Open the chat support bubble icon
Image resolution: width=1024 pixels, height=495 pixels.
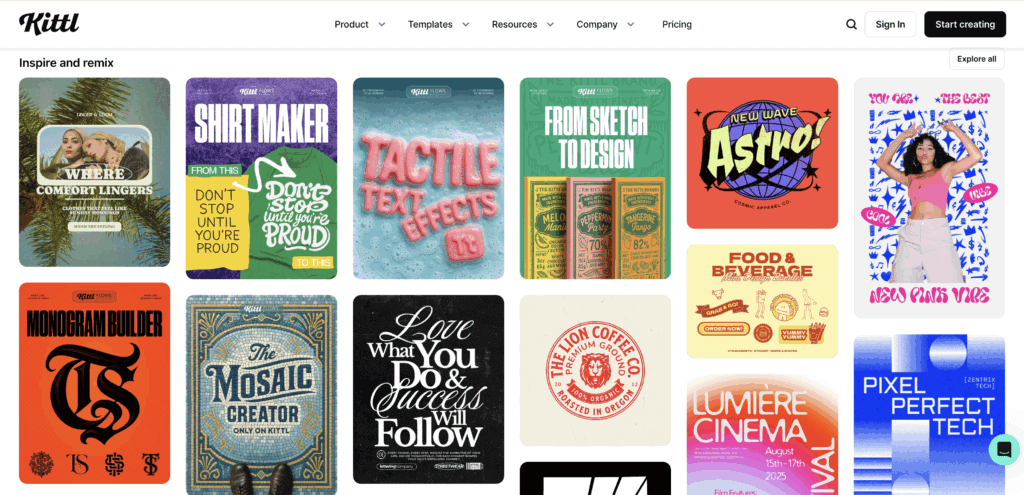[x=1003, y=449]
